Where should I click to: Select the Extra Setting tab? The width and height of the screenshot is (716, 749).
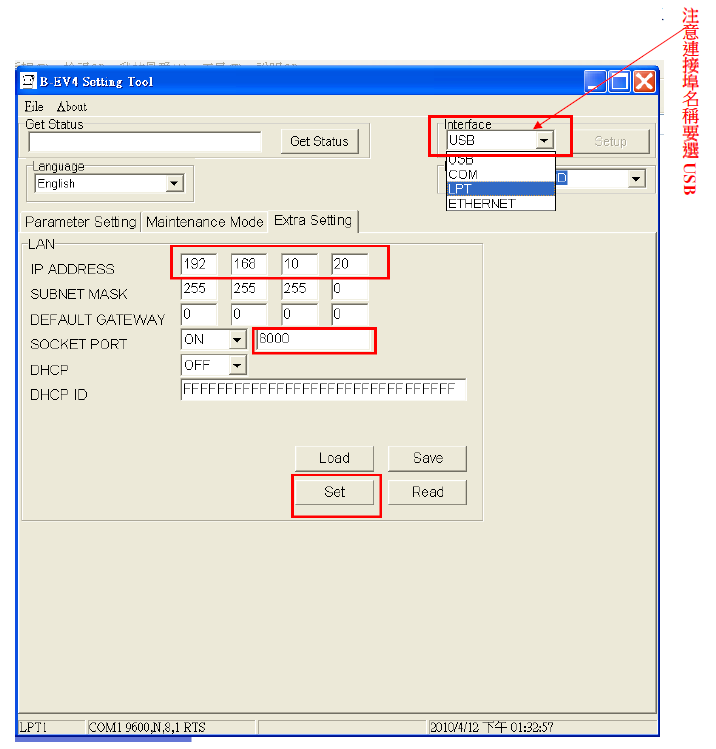[313, 221]
